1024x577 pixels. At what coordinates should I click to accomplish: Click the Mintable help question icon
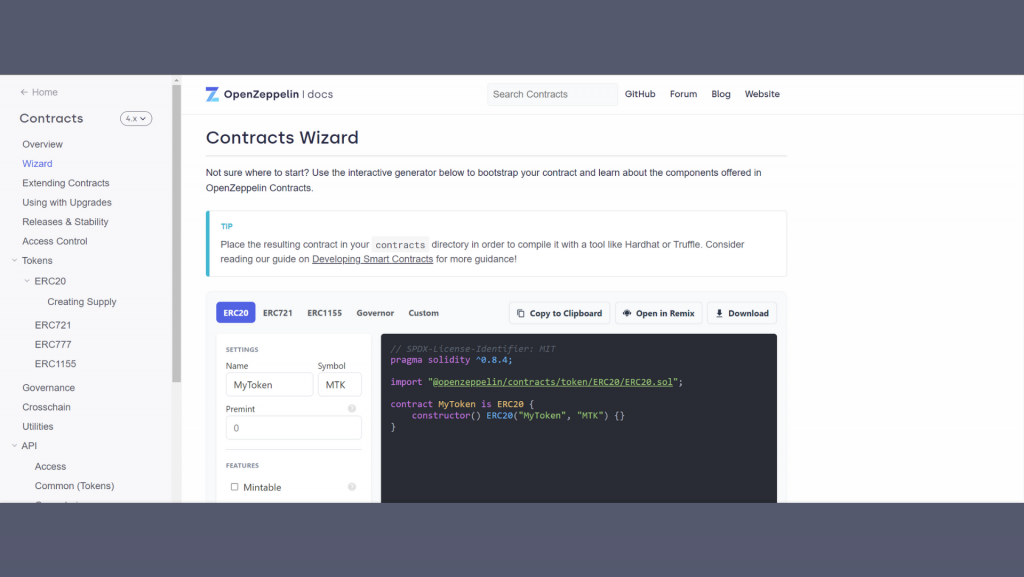[352, 487]
